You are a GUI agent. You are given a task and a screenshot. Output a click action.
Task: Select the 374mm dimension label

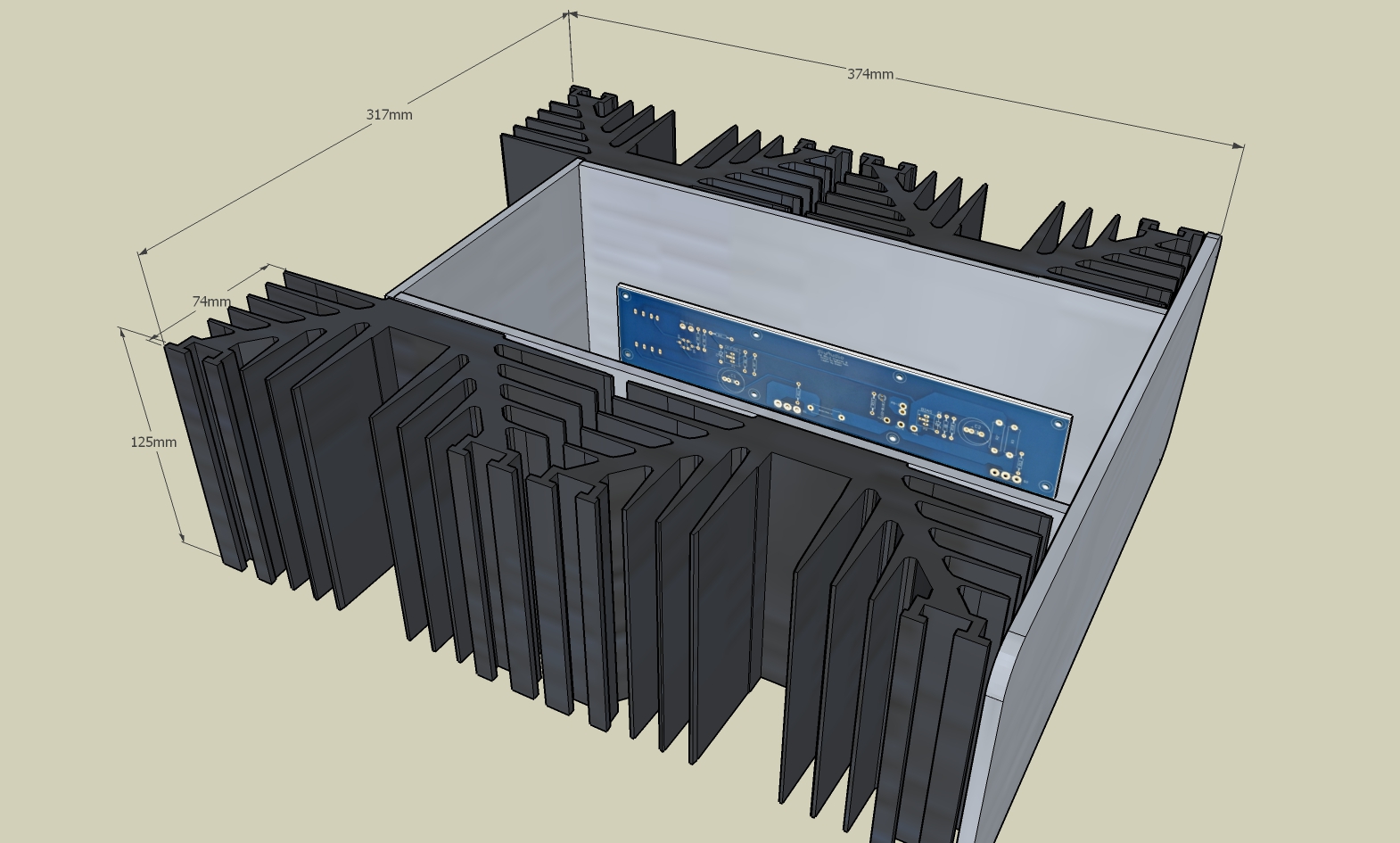pyautogui.click(x=869, y=74)
